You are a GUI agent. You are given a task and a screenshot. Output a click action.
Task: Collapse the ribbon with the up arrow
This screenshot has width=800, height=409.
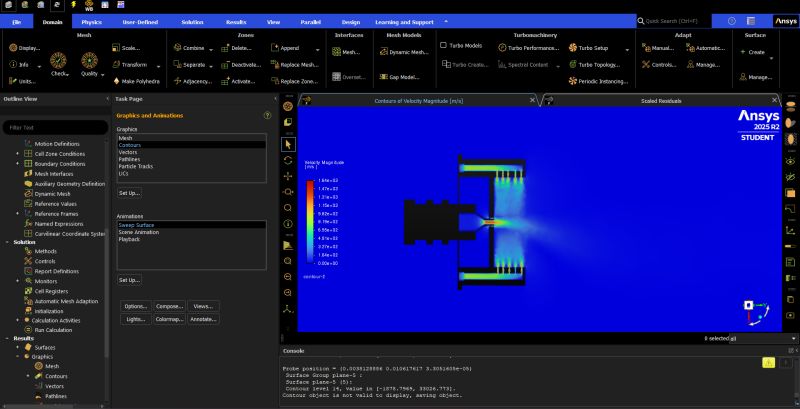point(446,21)
